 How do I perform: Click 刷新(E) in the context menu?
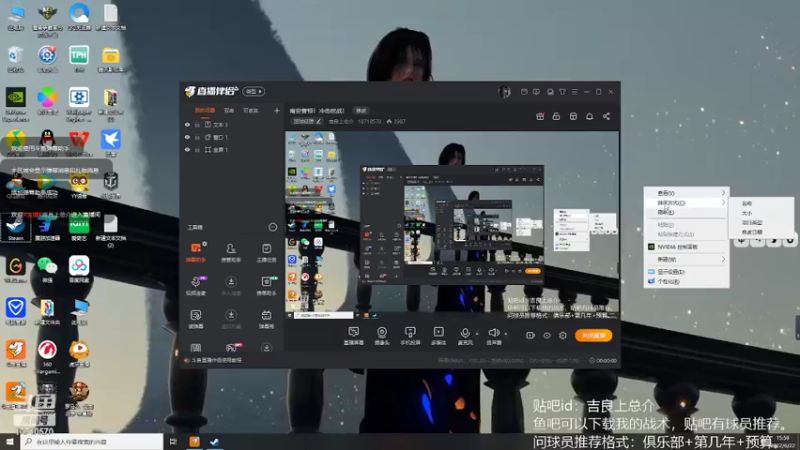pos(686,212)
